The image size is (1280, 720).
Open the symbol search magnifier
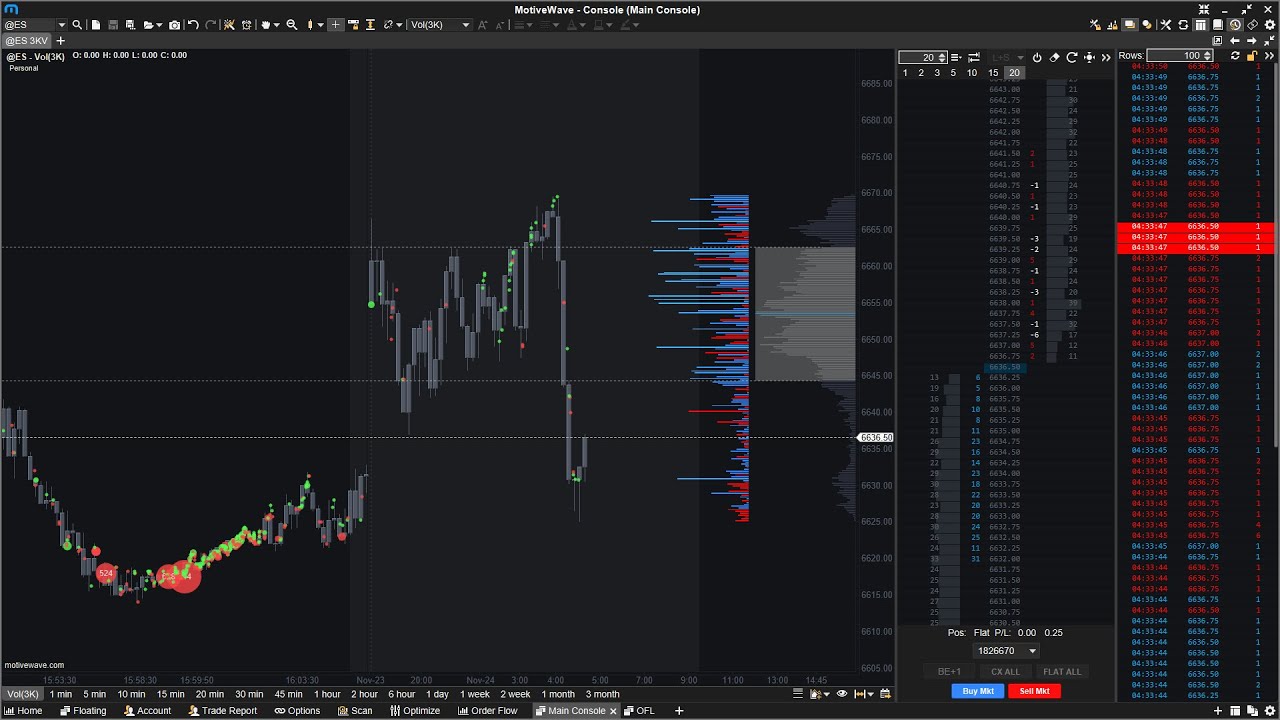pos(77,25)
